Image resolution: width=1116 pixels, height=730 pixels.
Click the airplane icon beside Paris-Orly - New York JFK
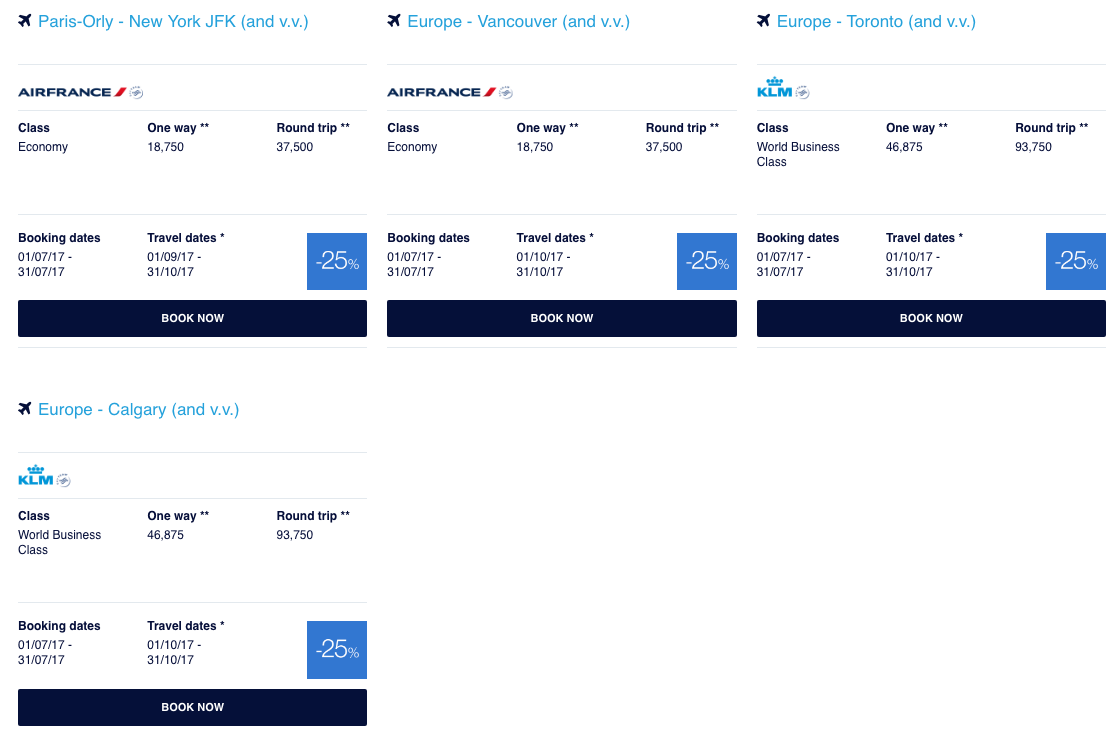(25, 21)
